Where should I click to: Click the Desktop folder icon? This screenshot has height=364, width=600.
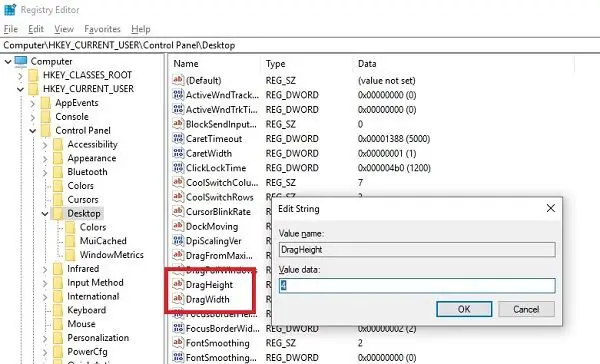[58, 213]
